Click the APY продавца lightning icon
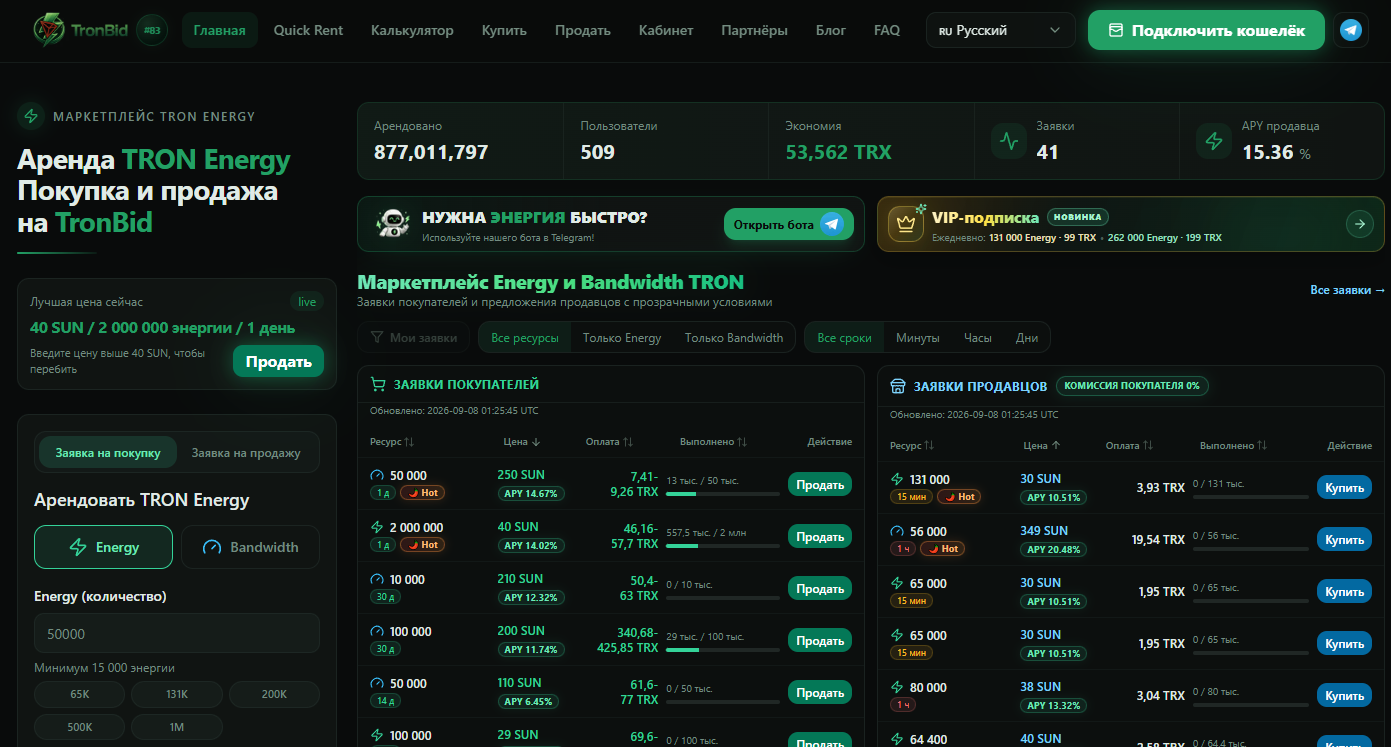1391x747 pixels. pyautogui.click(x=1214, y=142)
